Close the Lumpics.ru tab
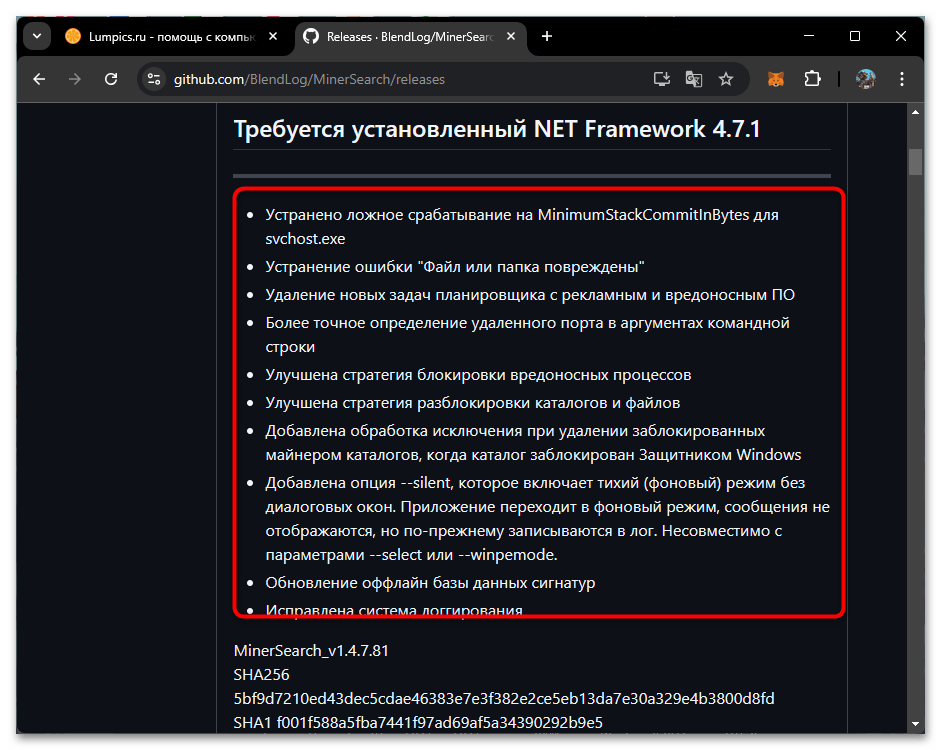Screen dimensions: 941x750 (x=273, y=37)
